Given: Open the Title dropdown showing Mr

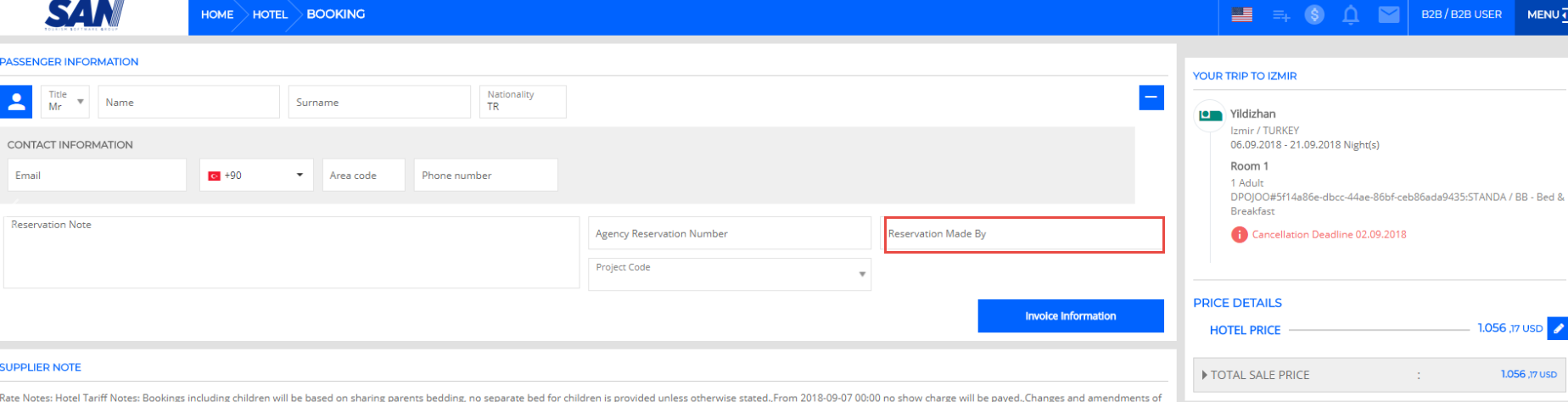Looking at the screenshot, I should coord(65,102).
